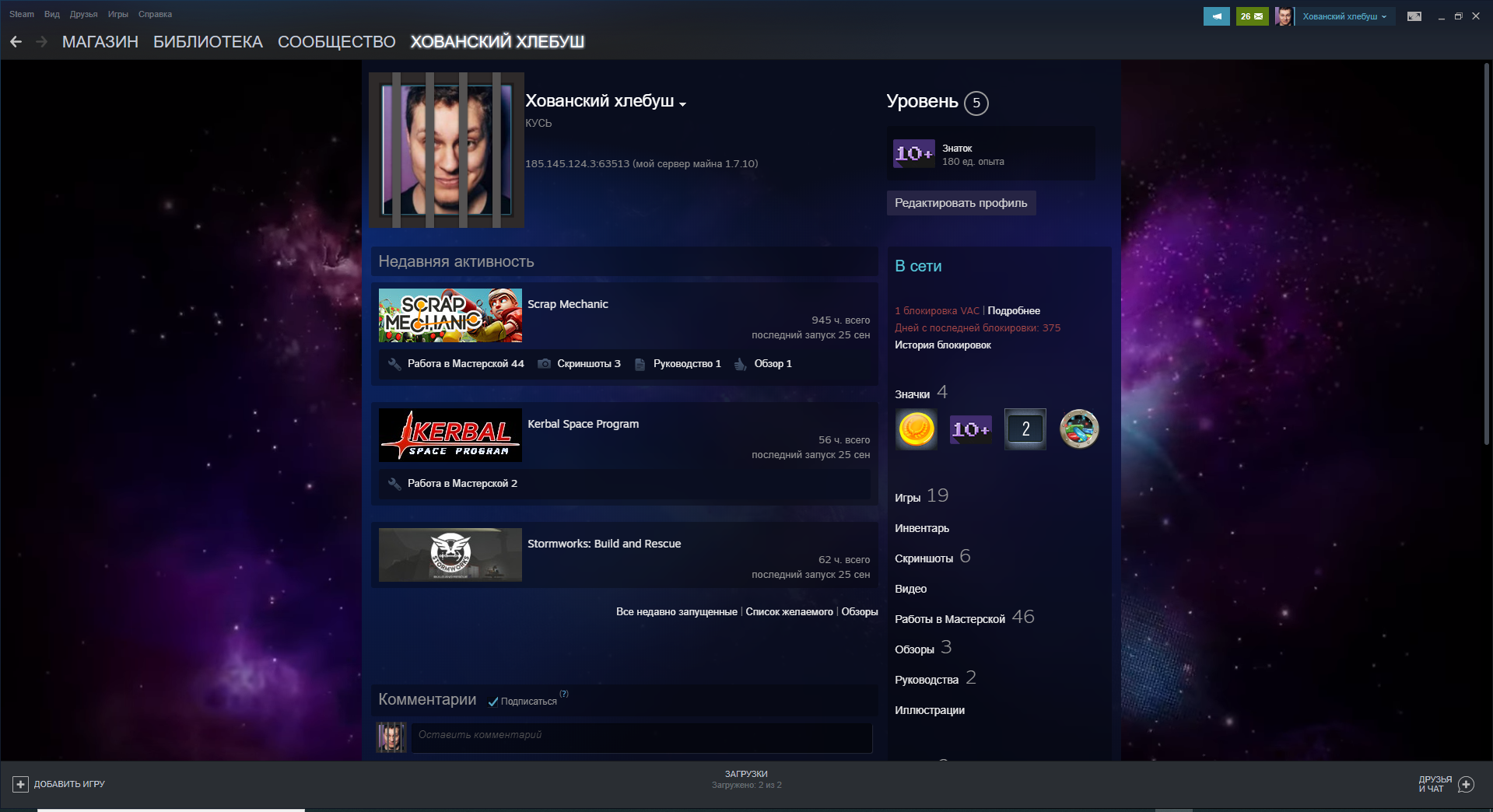Open Все недавно запущенные link
This screenshot has height=812, width=1493.
coord(677,612)
